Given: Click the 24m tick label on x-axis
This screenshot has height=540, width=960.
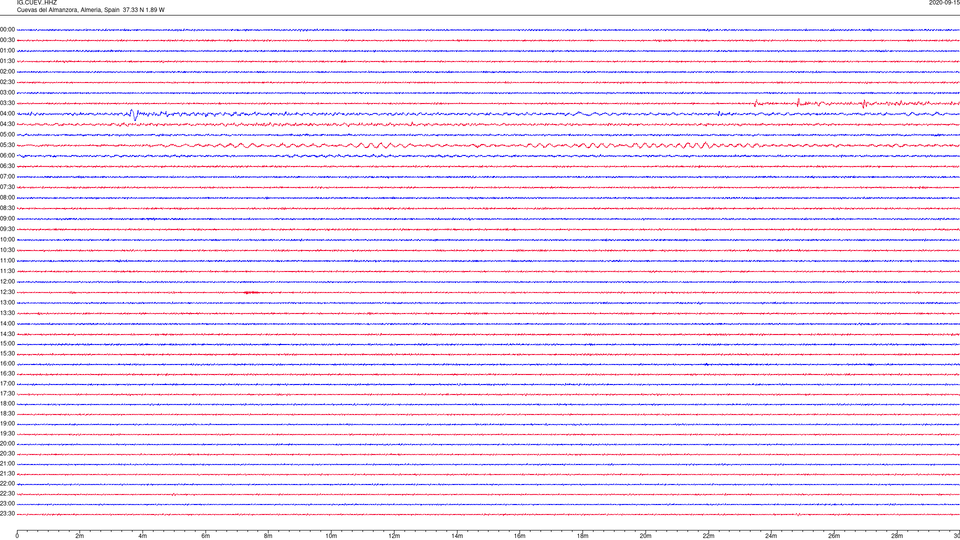Looking at the screenshot, I should pyautogui.click(x=771, y=536).
